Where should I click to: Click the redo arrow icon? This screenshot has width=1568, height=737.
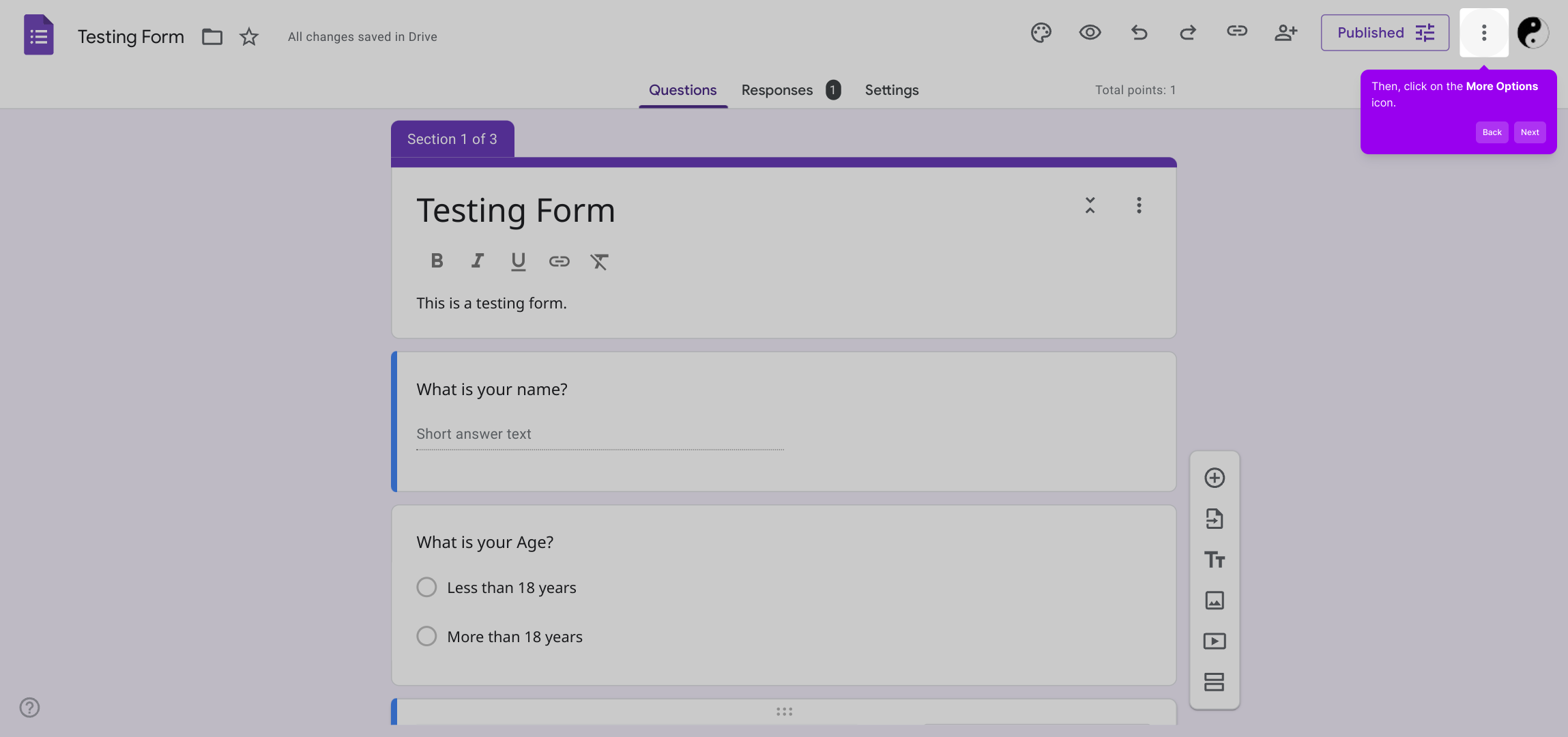(x=1188, y=33)
